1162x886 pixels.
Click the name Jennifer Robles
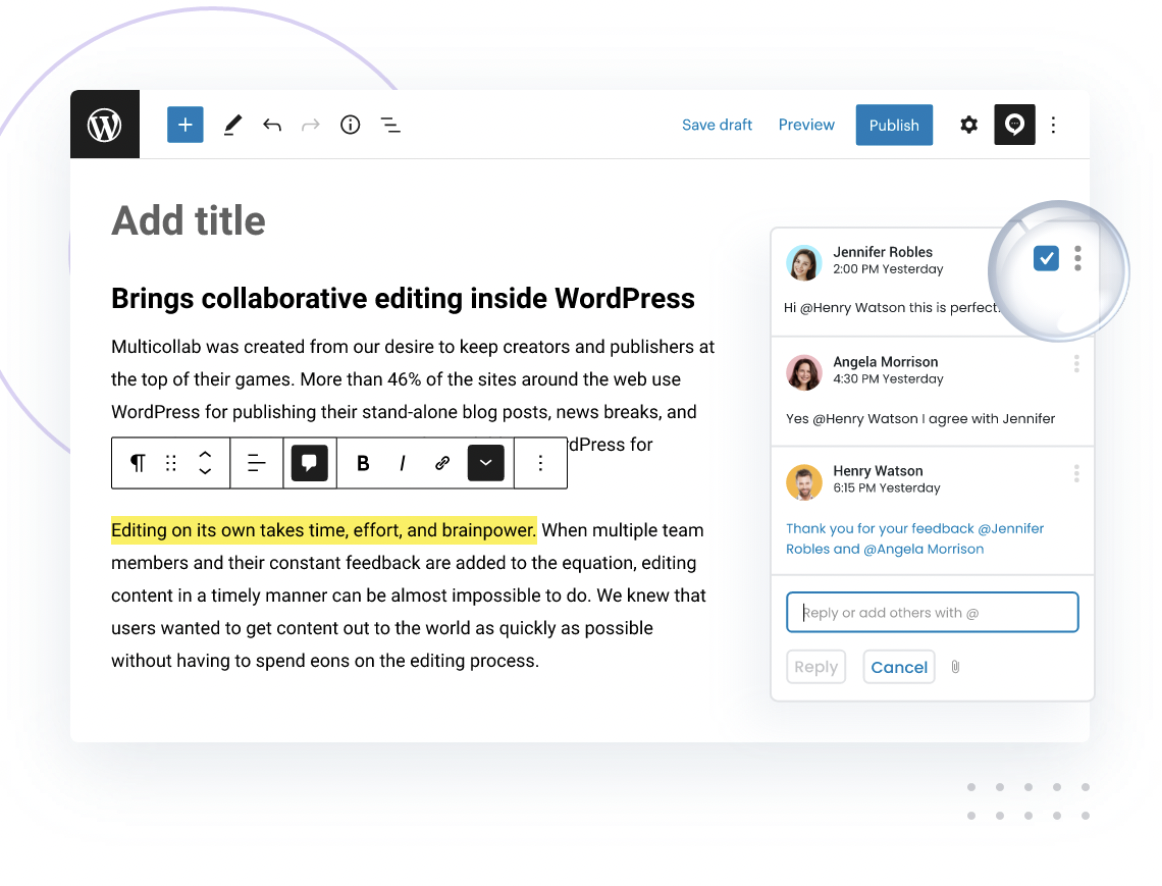click(883, 252)
